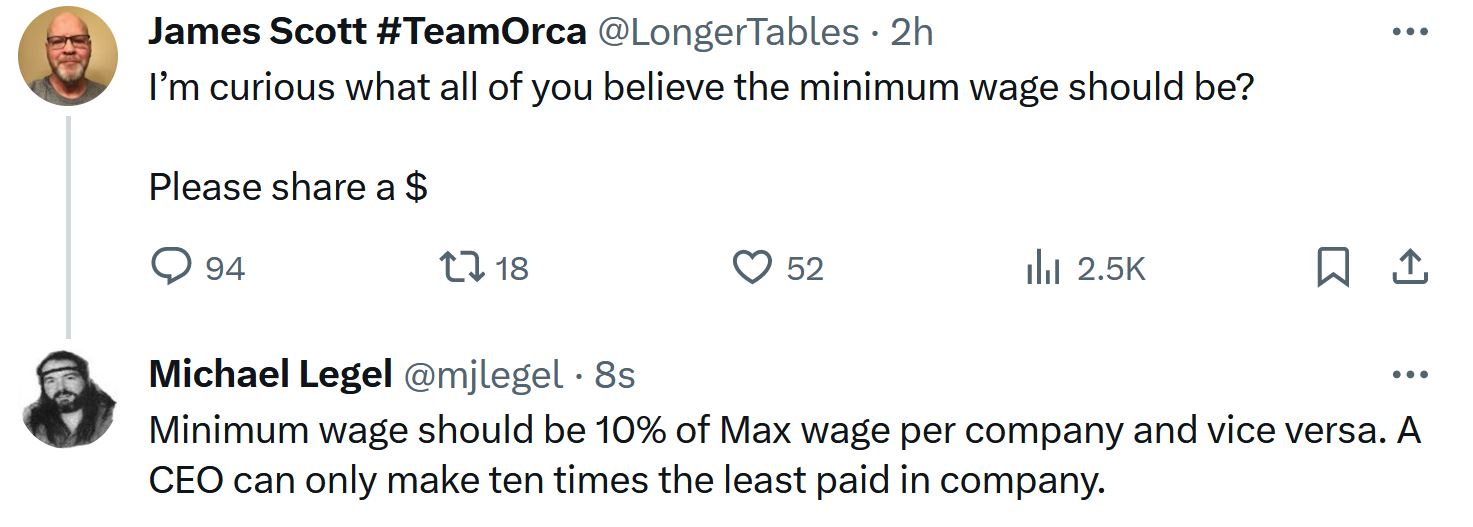Go to the @mjlegel handle link
The image size is (1473, 527).
click(x=482, y=375)
